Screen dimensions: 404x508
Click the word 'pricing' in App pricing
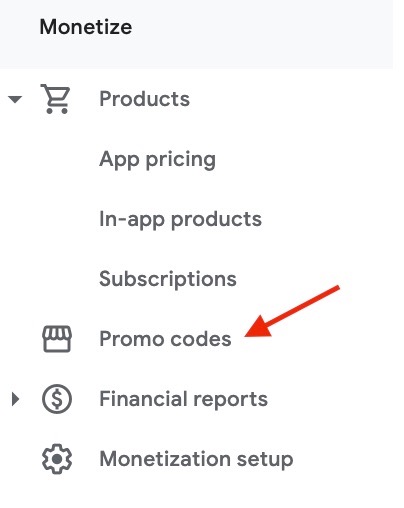181,161
